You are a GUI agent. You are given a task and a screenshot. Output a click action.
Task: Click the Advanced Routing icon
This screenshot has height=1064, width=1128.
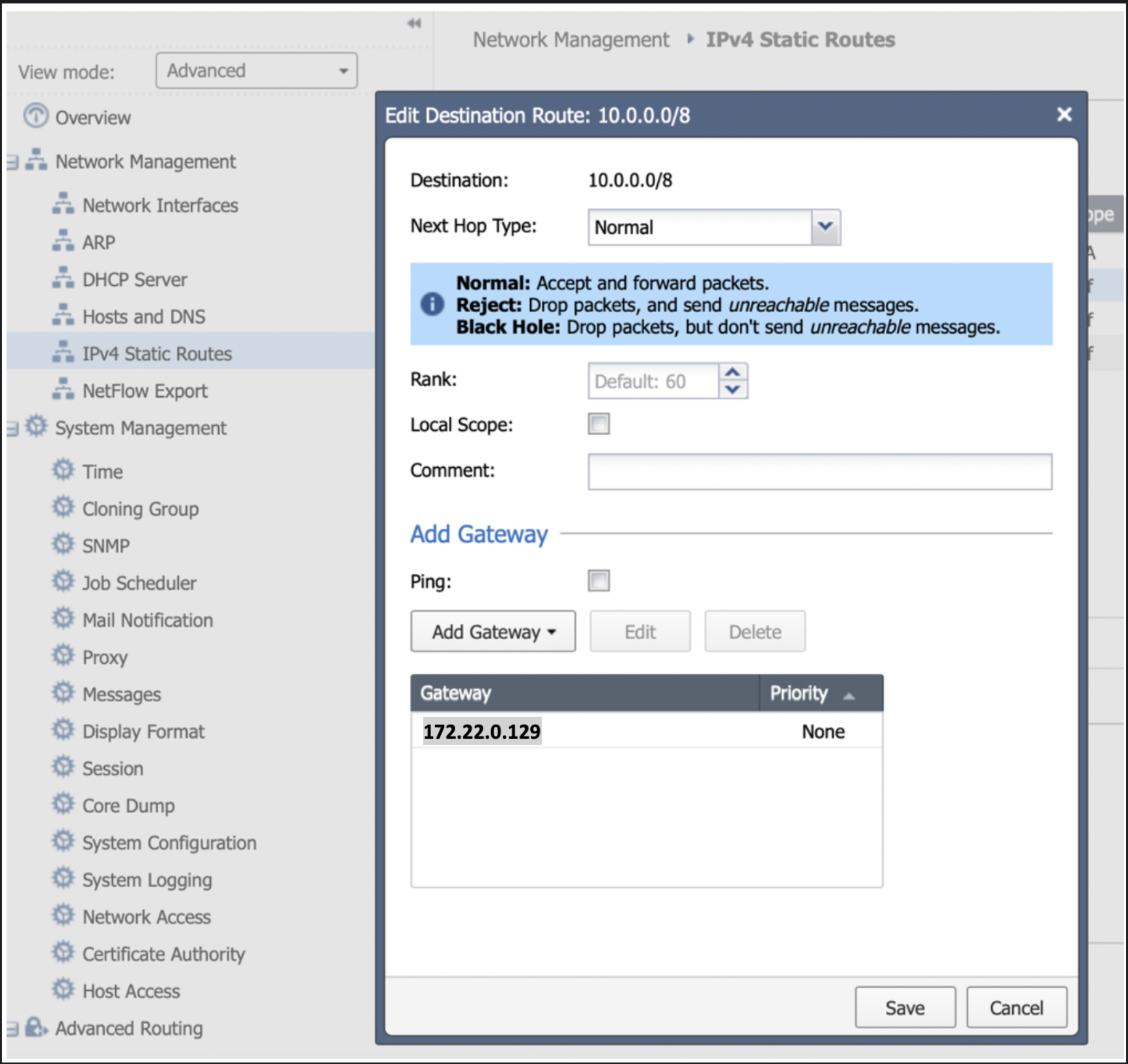click(x=37, y=1027)
